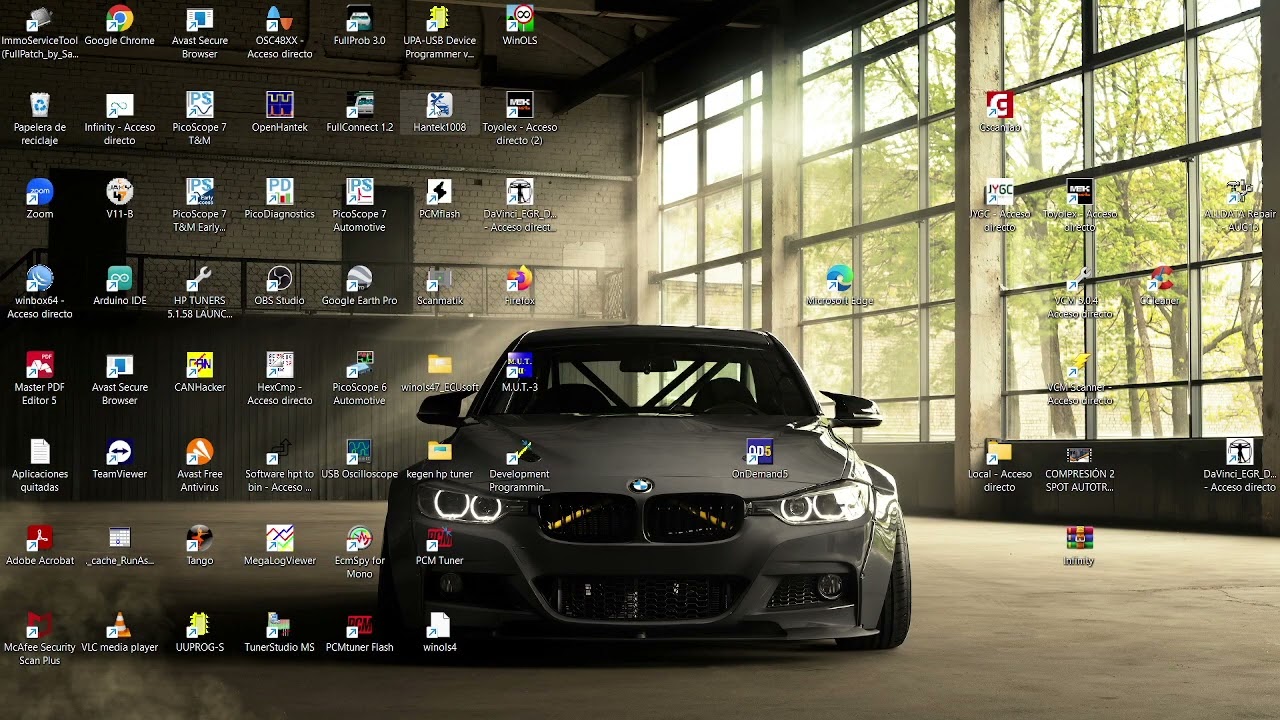Click the winols4 file icon
The height and width of the screenshot is (720, 1280).
(440, 625)
